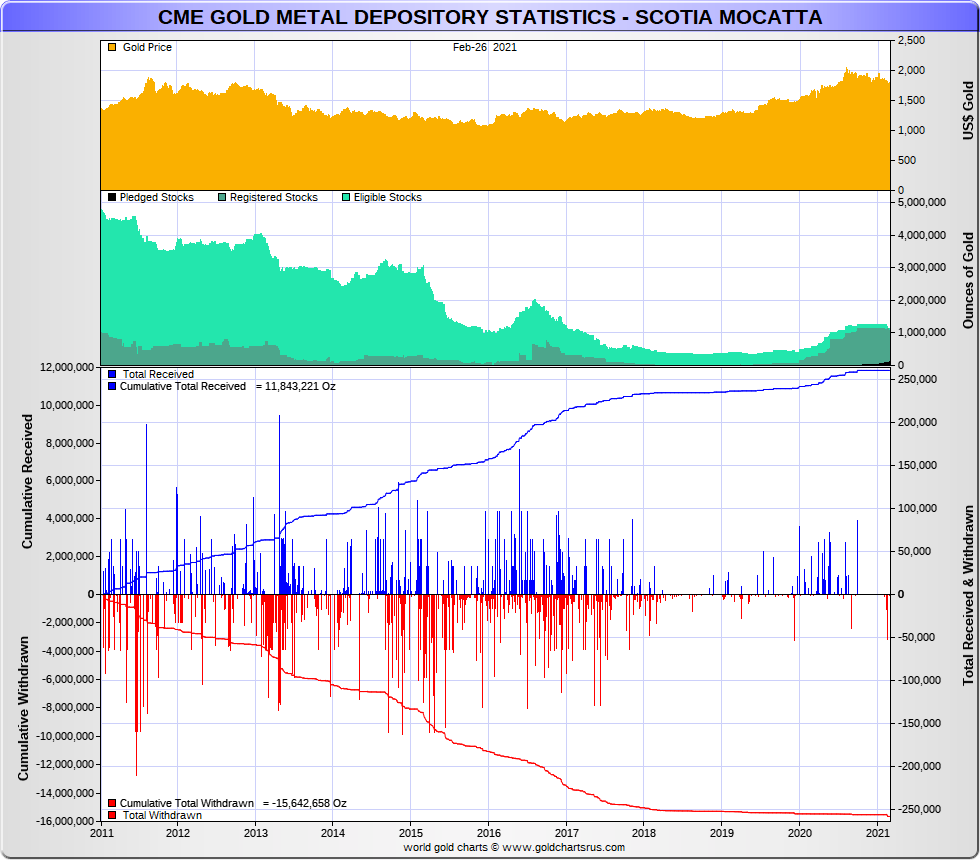The height and width of the screenshot is (860, 980).
Task: Click the red Total Withdrawn legend swatch
Action: click(x=112, y=815)
